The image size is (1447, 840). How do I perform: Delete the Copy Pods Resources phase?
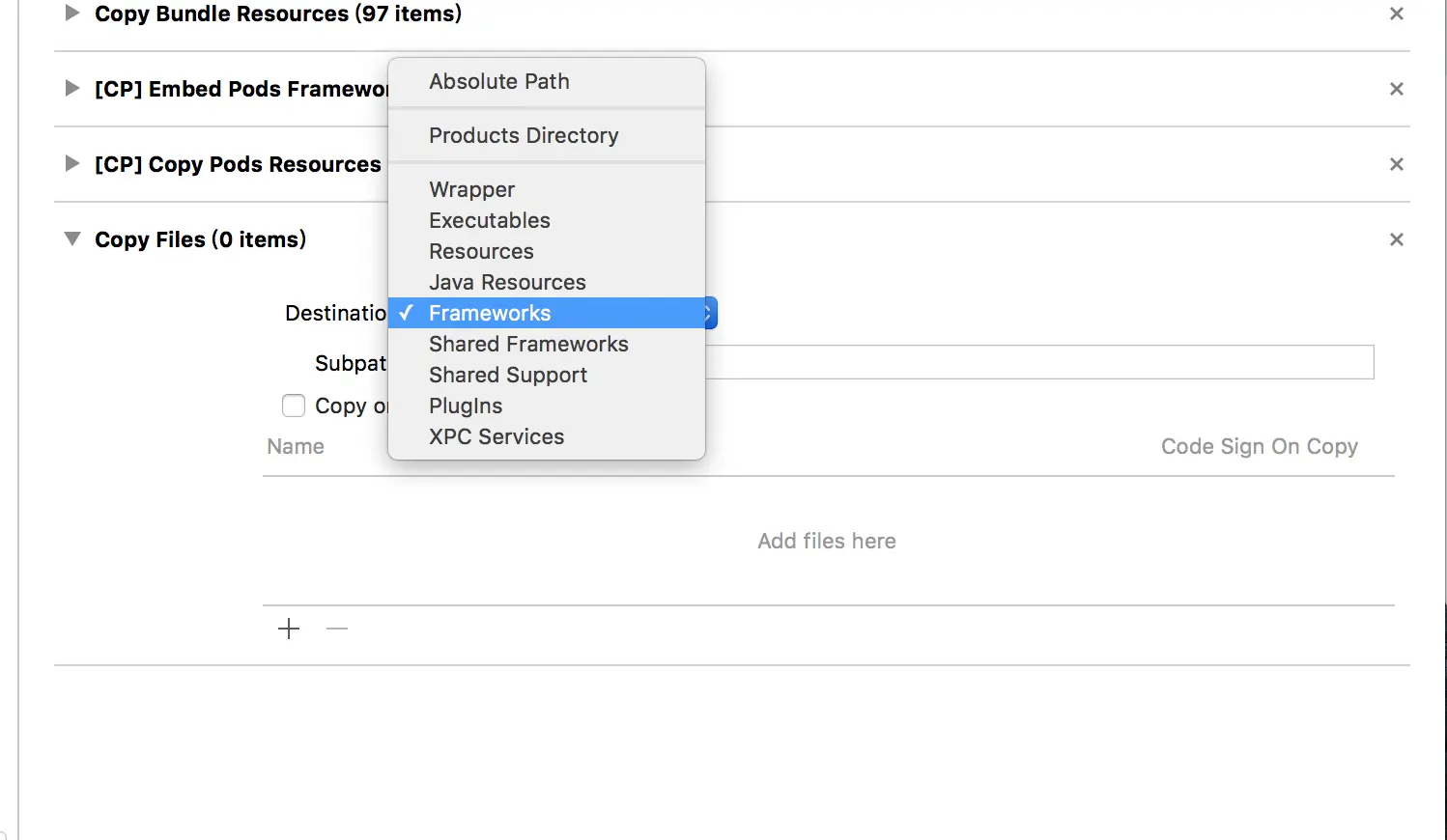click(1396, 164)
